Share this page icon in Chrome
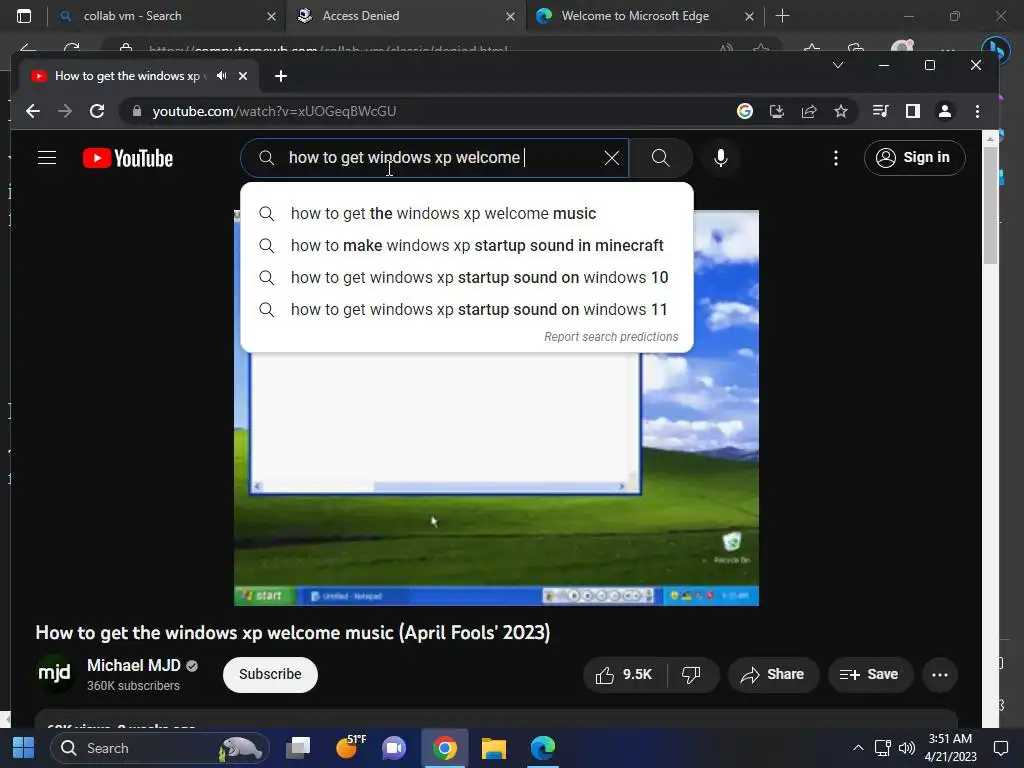This screenshot has height=768, width=1024. pos(808,111)
